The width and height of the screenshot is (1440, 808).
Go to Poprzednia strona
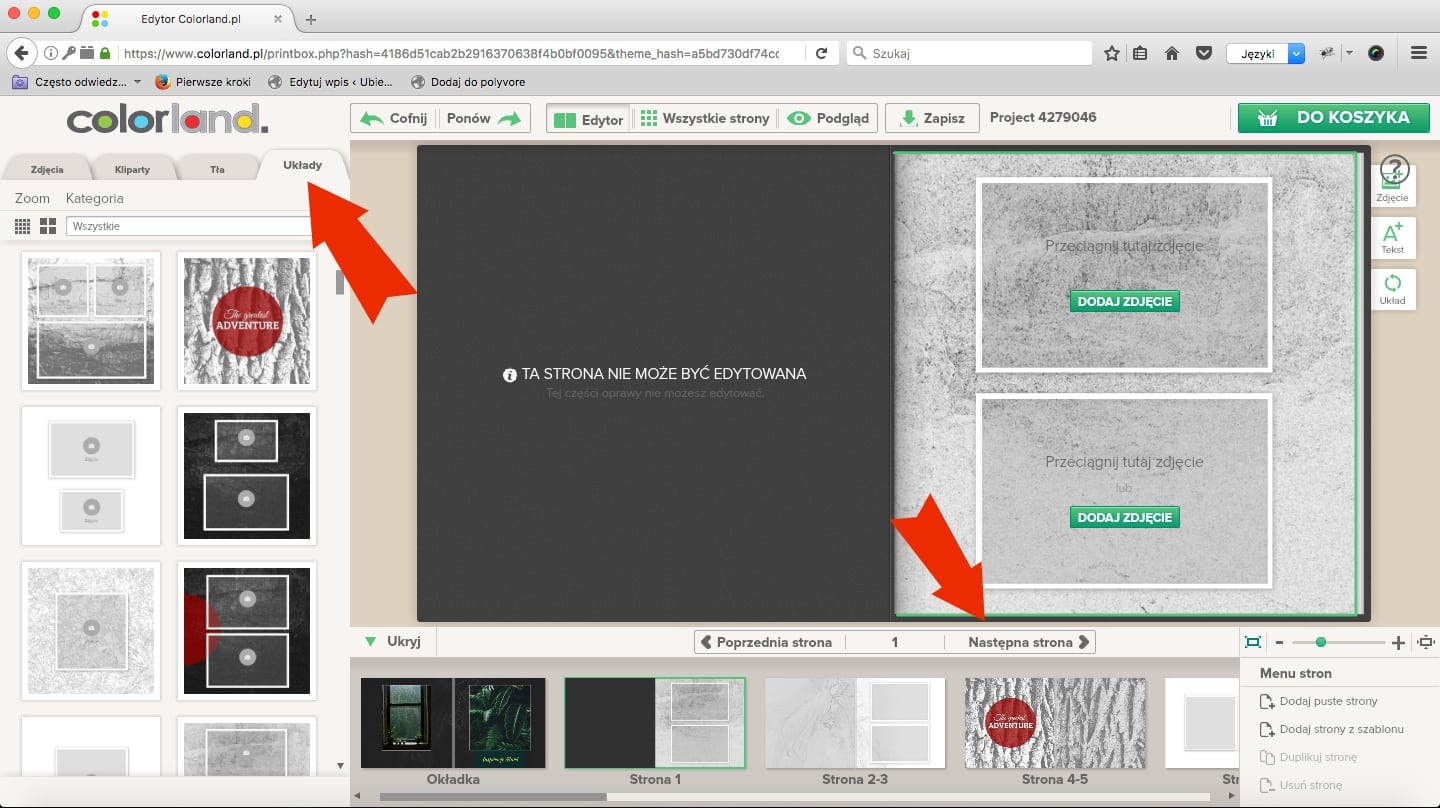pyautogui.click(x=766, y=642)
